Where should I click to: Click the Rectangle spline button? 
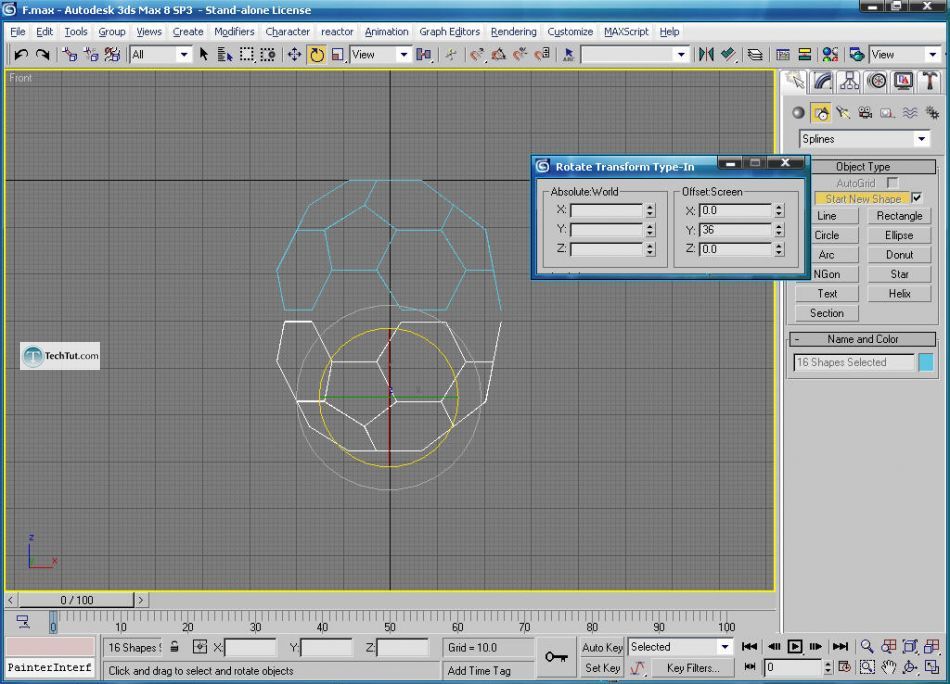[899, 216]
